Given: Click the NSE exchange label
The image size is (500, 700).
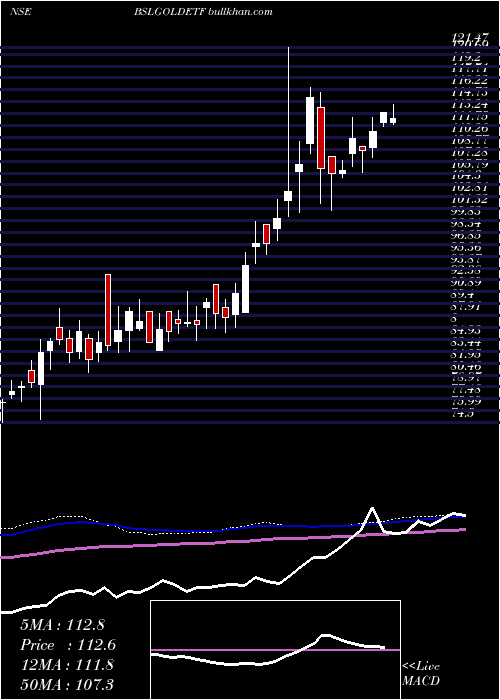Looking at the screenshot, I should [21, 12].
